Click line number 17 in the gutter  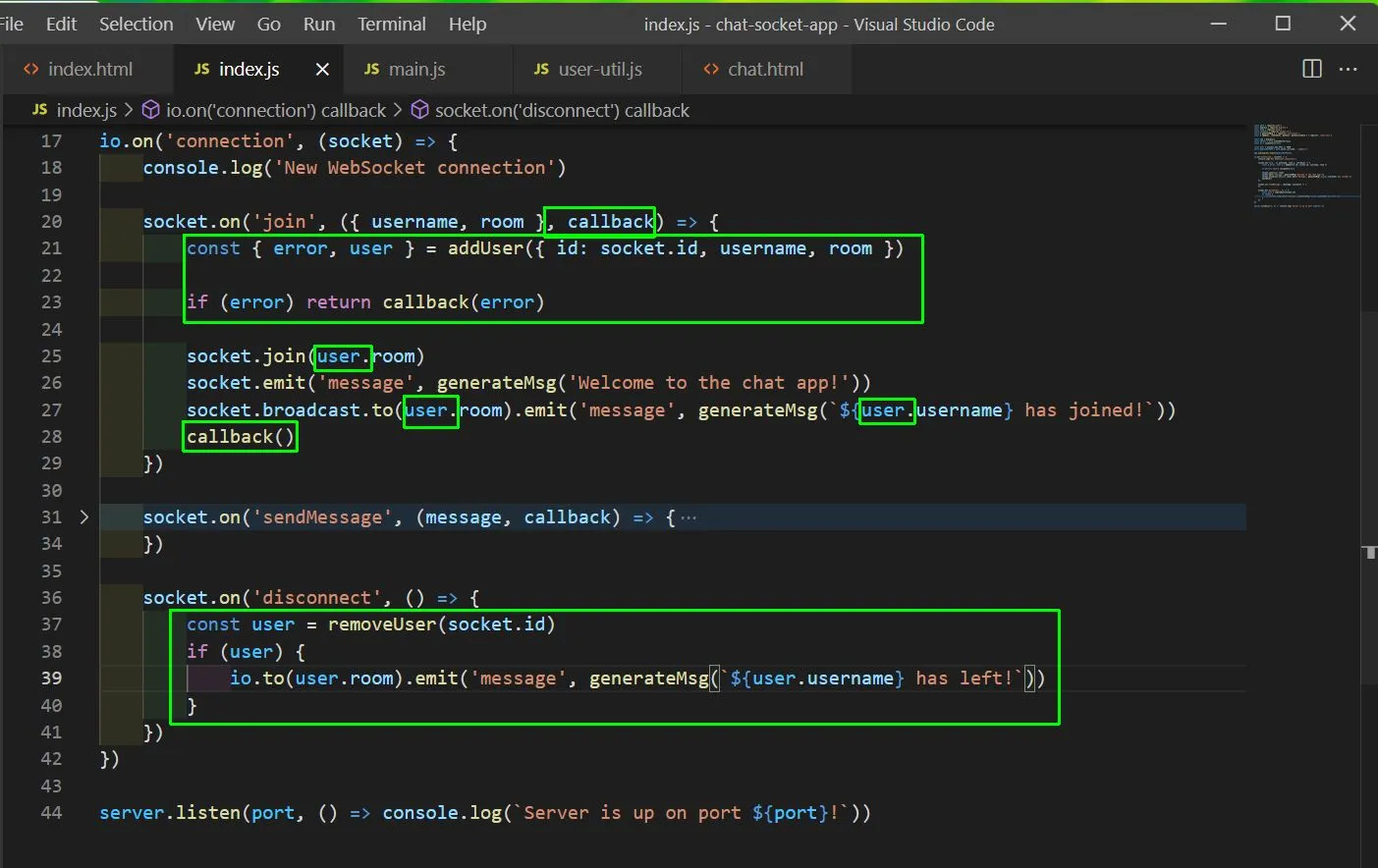pos(51,140)
